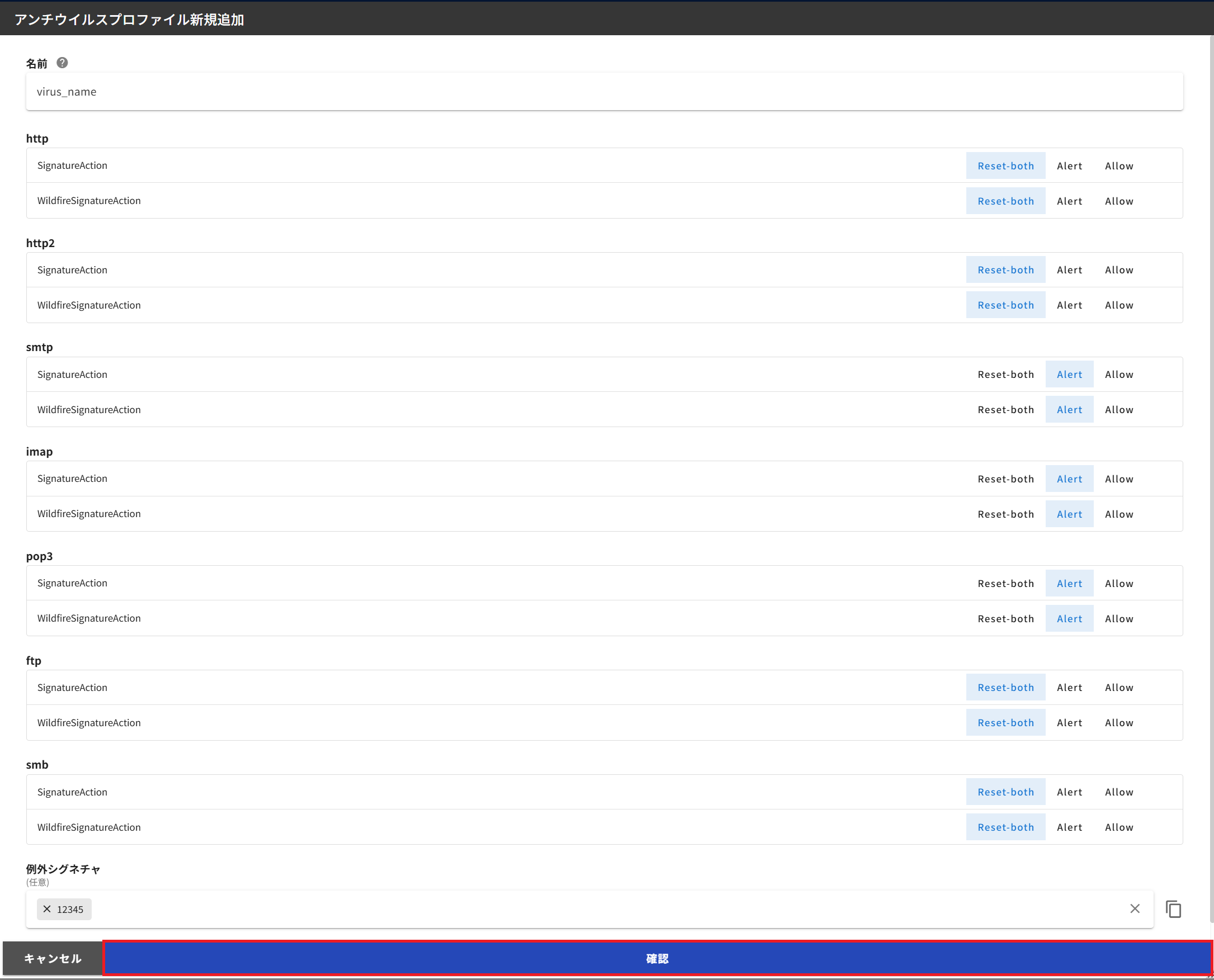1214x980 pixels.
Task: Set Reset-both for smtp SignatureAction
Action: point(1005,373)
